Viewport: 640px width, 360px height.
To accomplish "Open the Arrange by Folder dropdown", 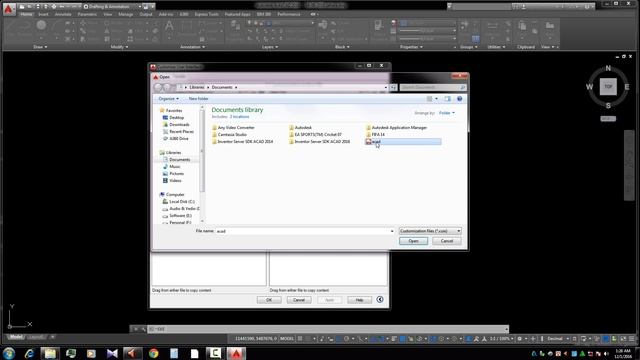I will [447, 113].
